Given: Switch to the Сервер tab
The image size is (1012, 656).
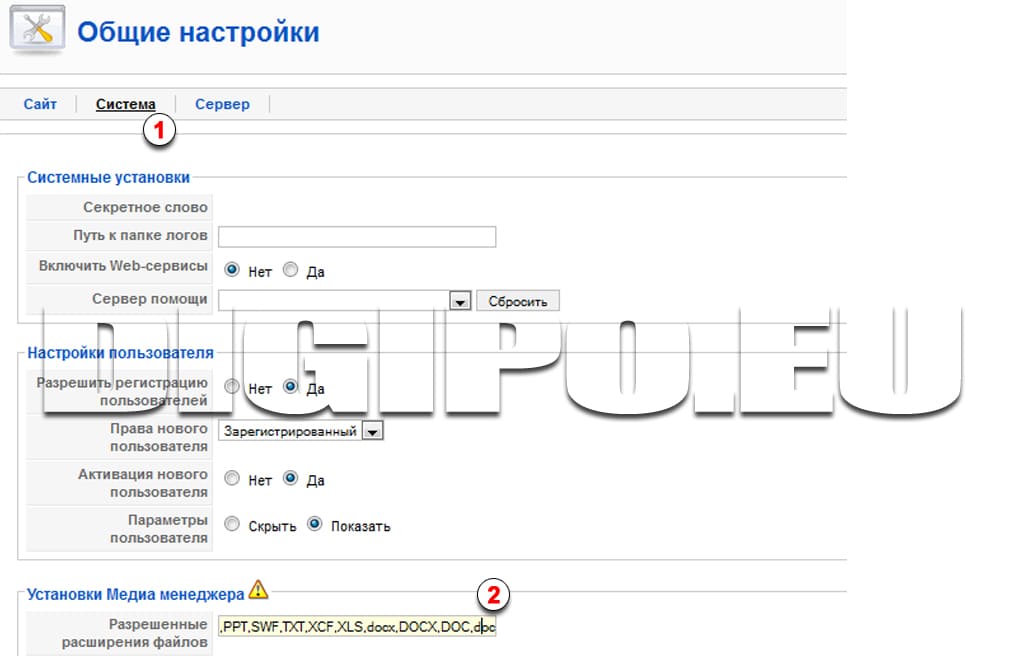Looking at the screenshot, I should (222, 103).
